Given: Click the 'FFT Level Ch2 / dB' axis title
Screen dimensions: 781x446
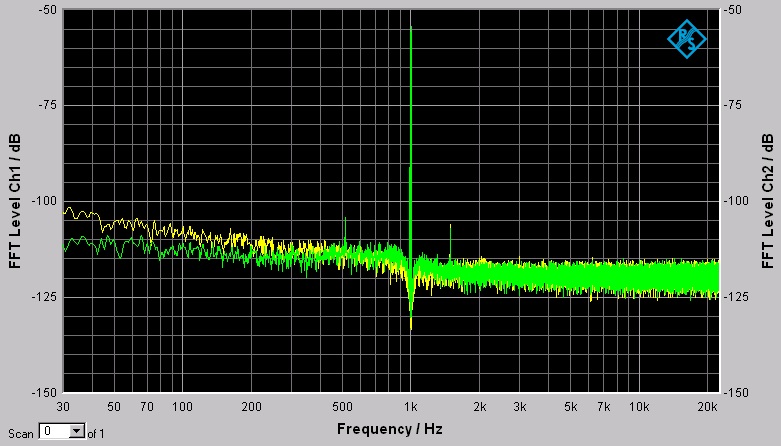Looking at the screenshot, I should (x=767, y=200).
